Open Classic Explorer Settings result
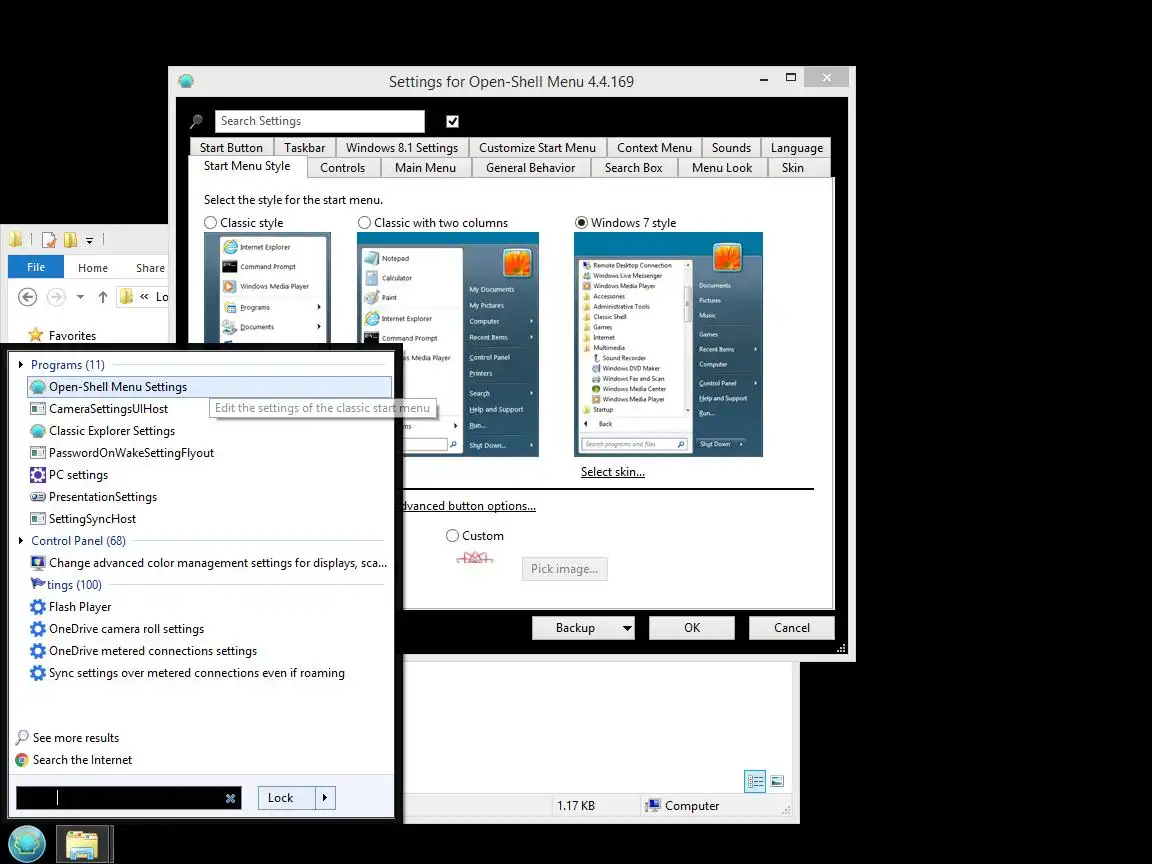Viewport: 1152px width, 864px height. (210, 431)
